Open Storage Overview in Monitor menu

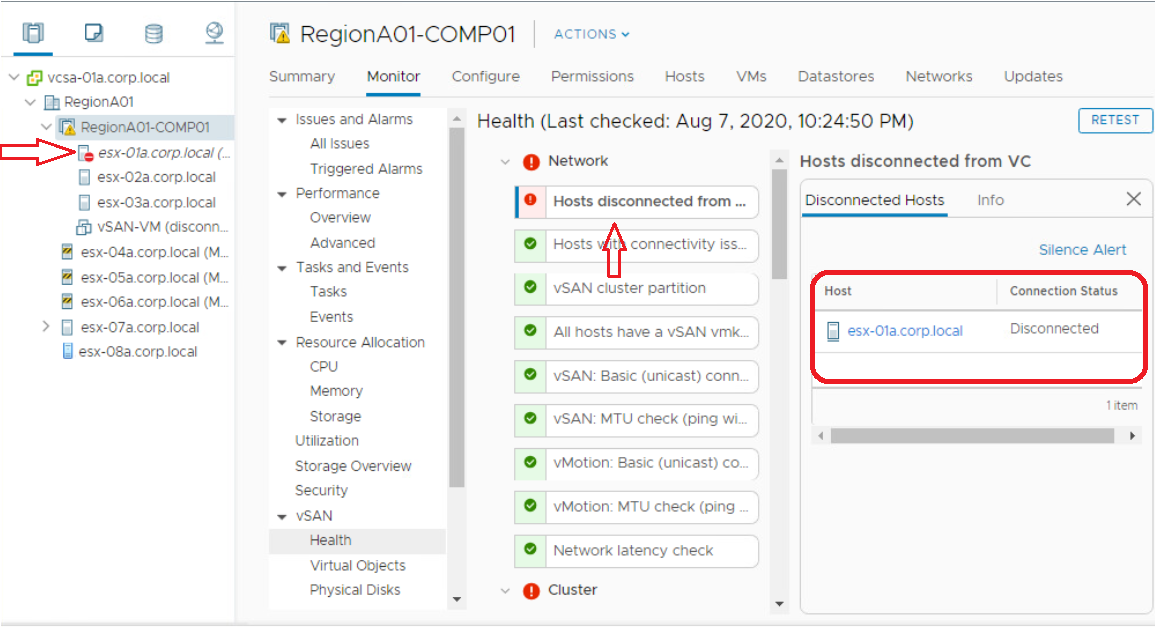pyautogui.click(x=353, y=466)
